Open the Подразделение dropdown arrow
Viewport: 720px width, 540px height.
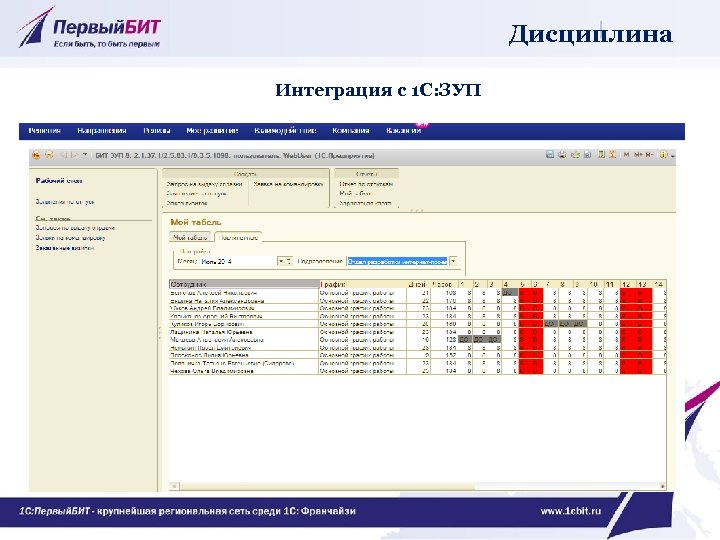(453, 261)
